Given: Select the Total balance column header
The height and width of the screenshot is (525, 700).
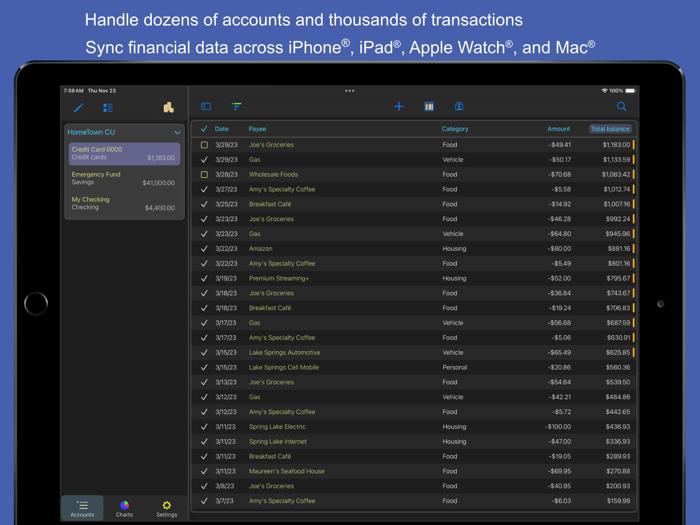Looking at the screenshot, I should (x=610, y=129).
